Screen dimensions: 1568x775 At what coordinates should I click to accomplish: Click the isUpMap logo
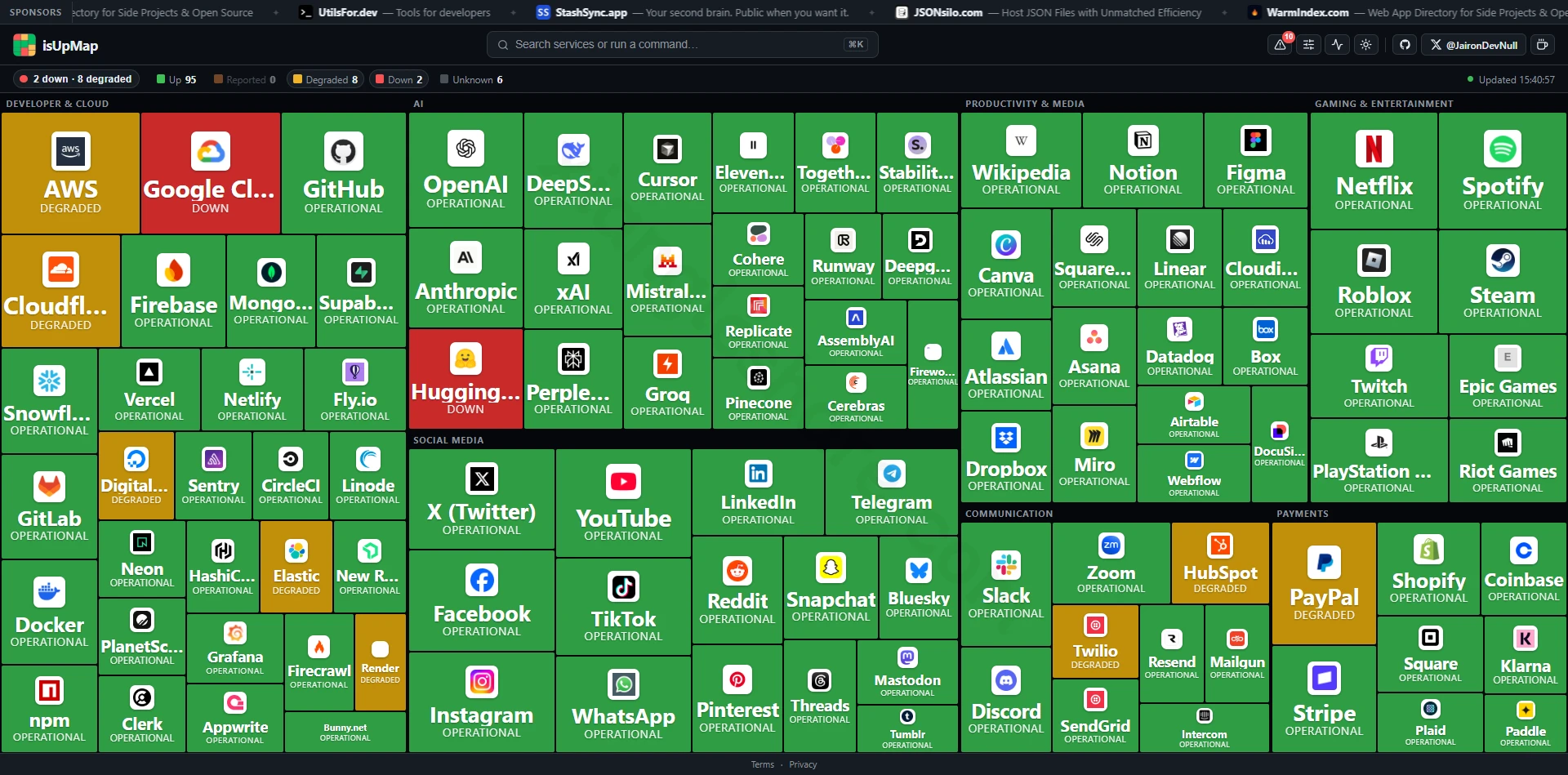tap(56, 45)
